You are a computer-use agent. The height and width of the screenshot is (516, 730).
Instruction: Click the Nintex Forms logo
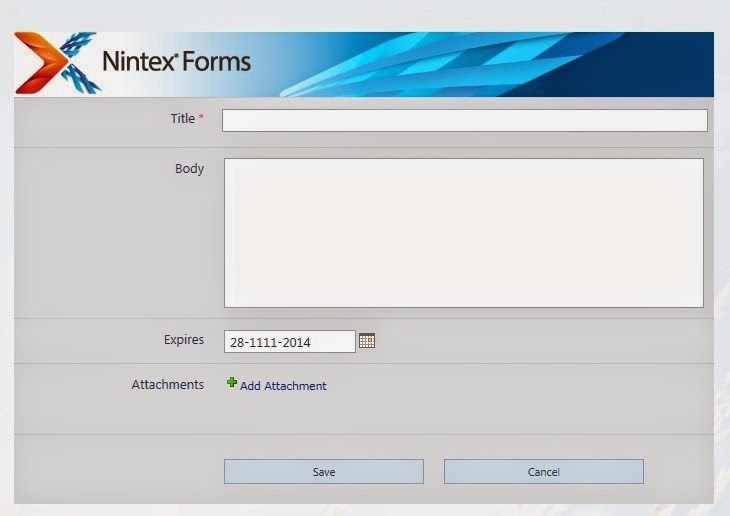click(x=133, y=63)
